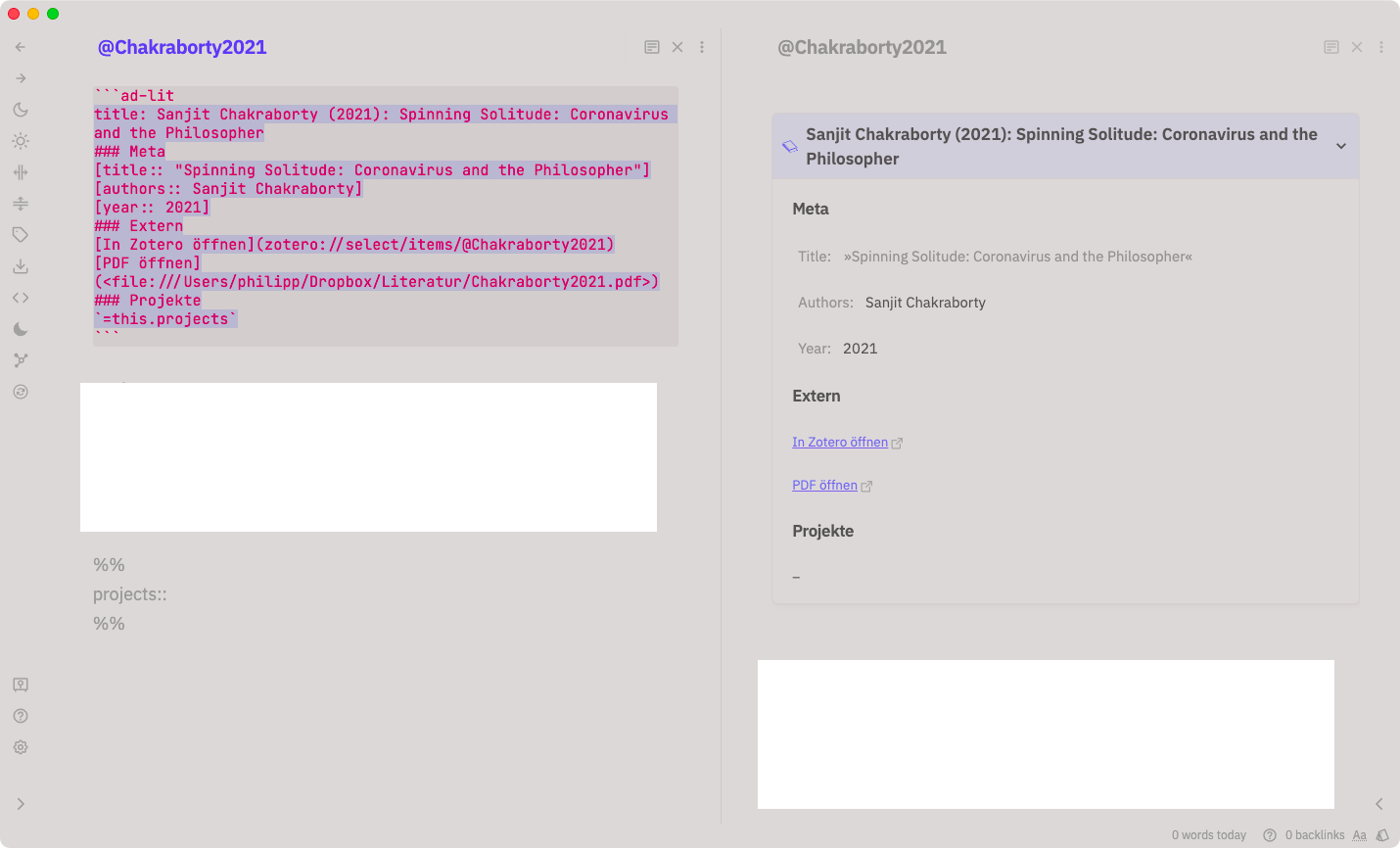1400x848 pixels.
Task: Click the @Chakraborty2021 tab title on the left
Action: coord(180,47)
